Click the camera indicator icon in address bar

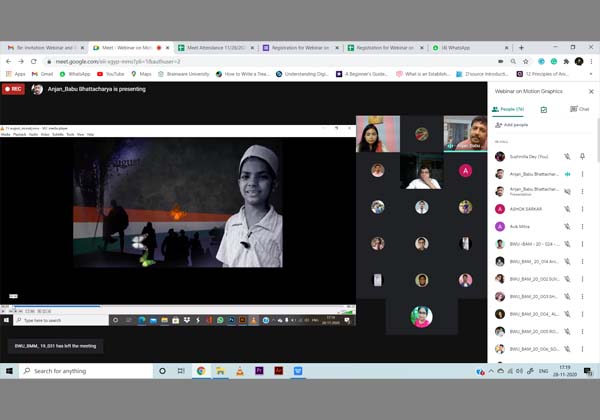501,61
